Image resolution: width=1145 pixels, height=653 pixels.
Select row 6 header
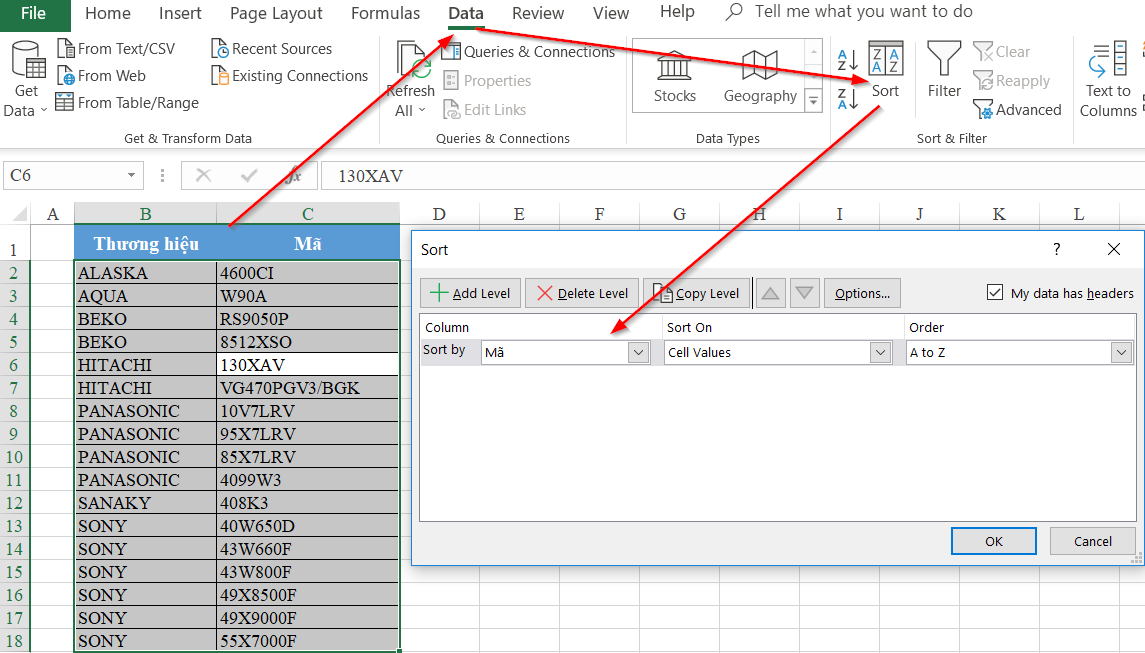tap(15, 365)
